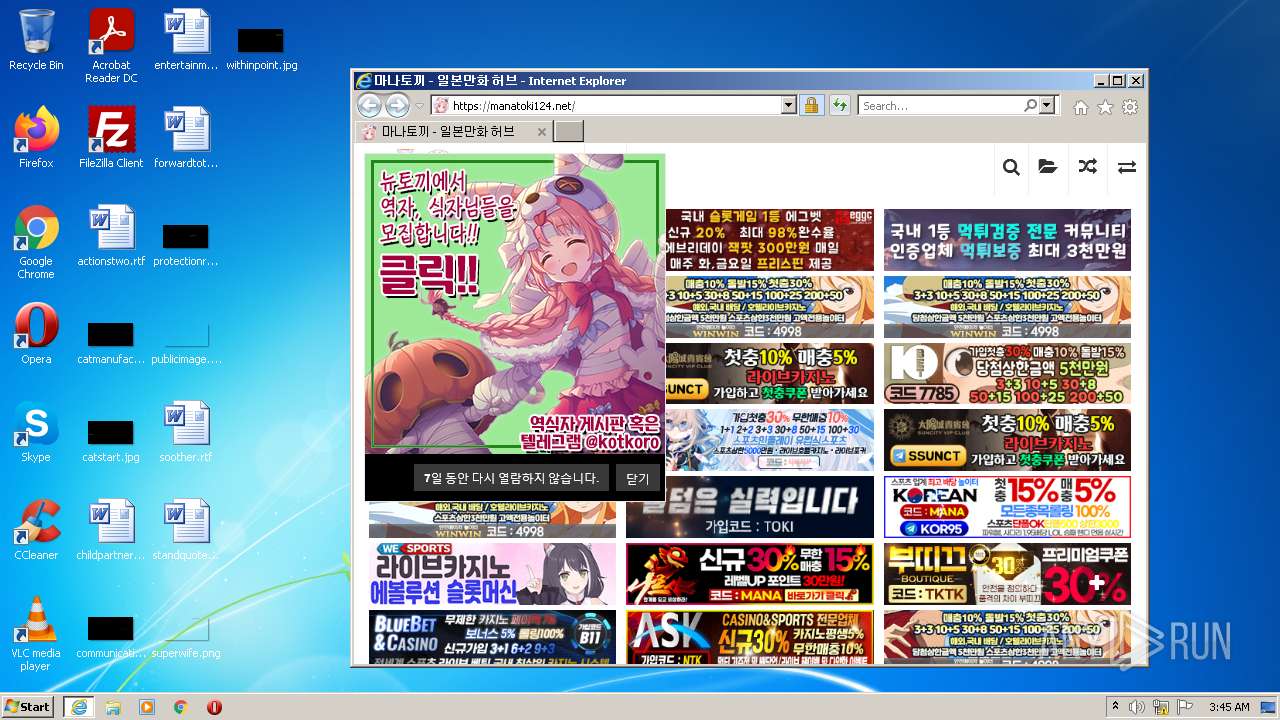Click the 닫기 button on popup
1280x720 pixels.
[637, 478]
